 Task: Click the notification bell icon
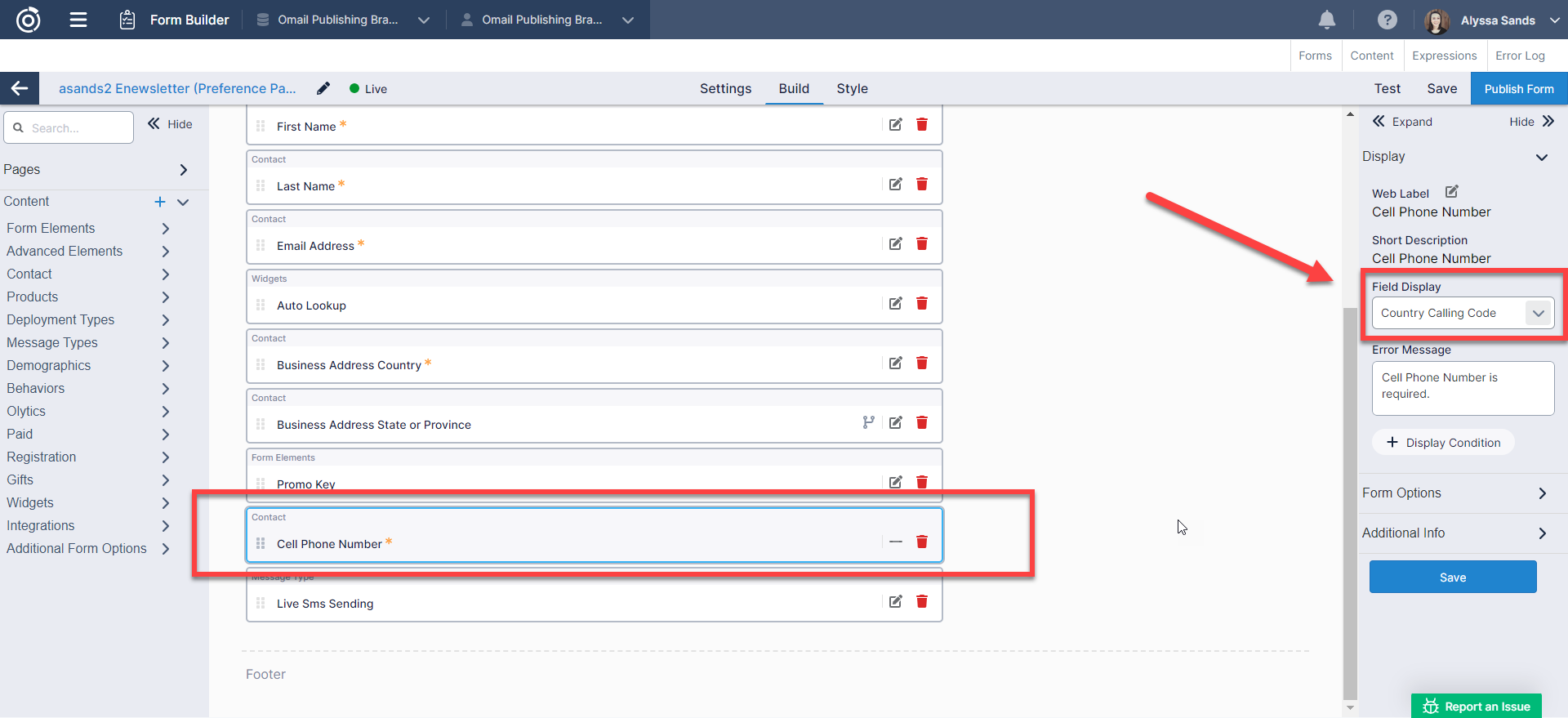pyautogui.click(x=1327, y=20)
